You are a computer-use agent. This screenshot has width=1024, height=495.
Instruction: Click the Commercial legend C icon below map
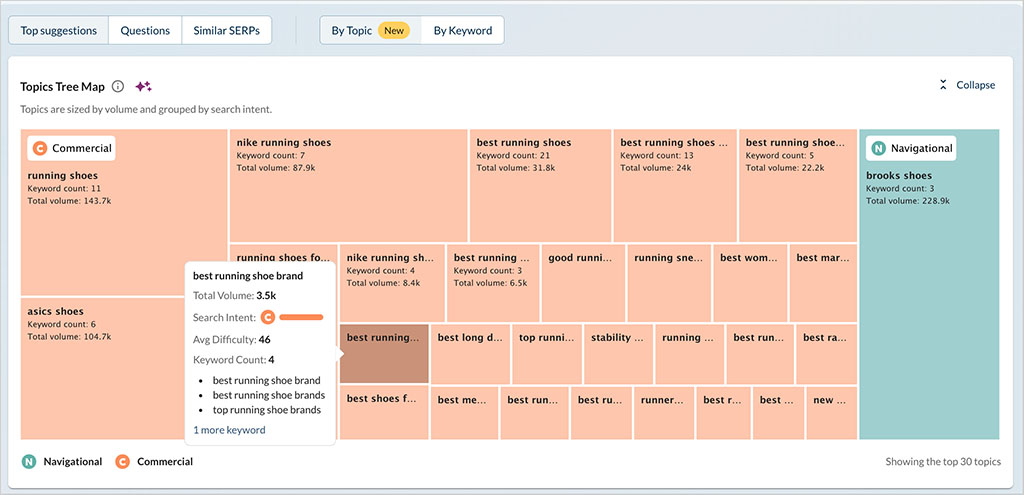pos(122,462)
